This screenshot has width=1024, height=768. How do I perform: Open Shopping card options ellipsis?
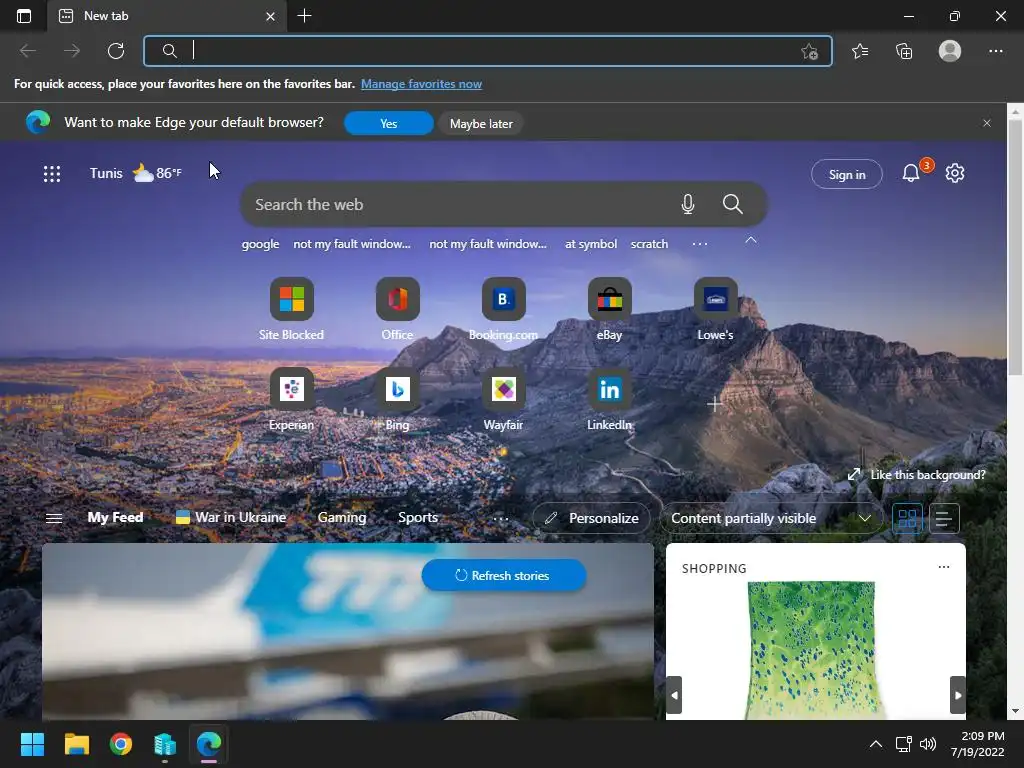(x=944, y=567)
